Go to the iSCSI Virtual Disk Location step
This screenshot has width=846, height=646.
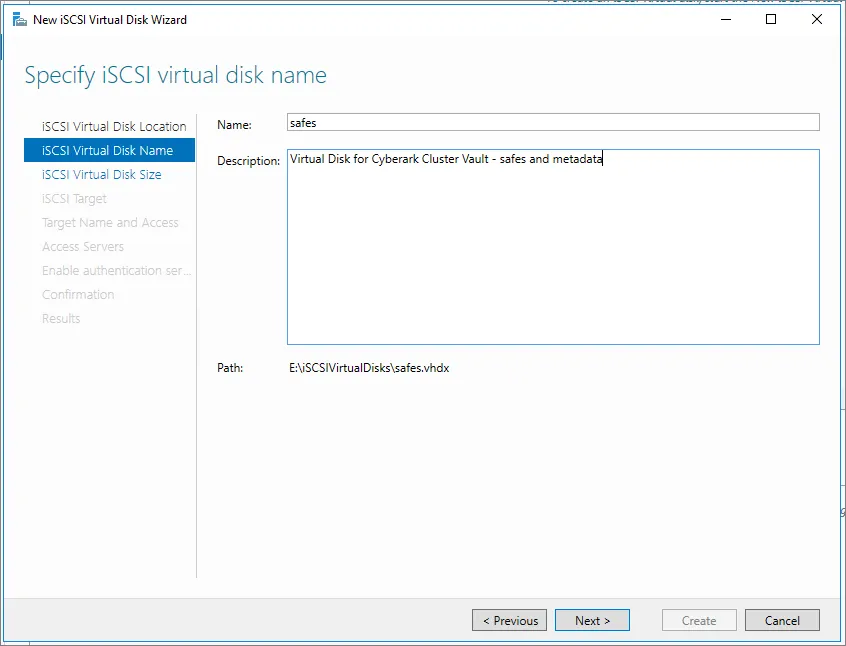pos(114,127)
